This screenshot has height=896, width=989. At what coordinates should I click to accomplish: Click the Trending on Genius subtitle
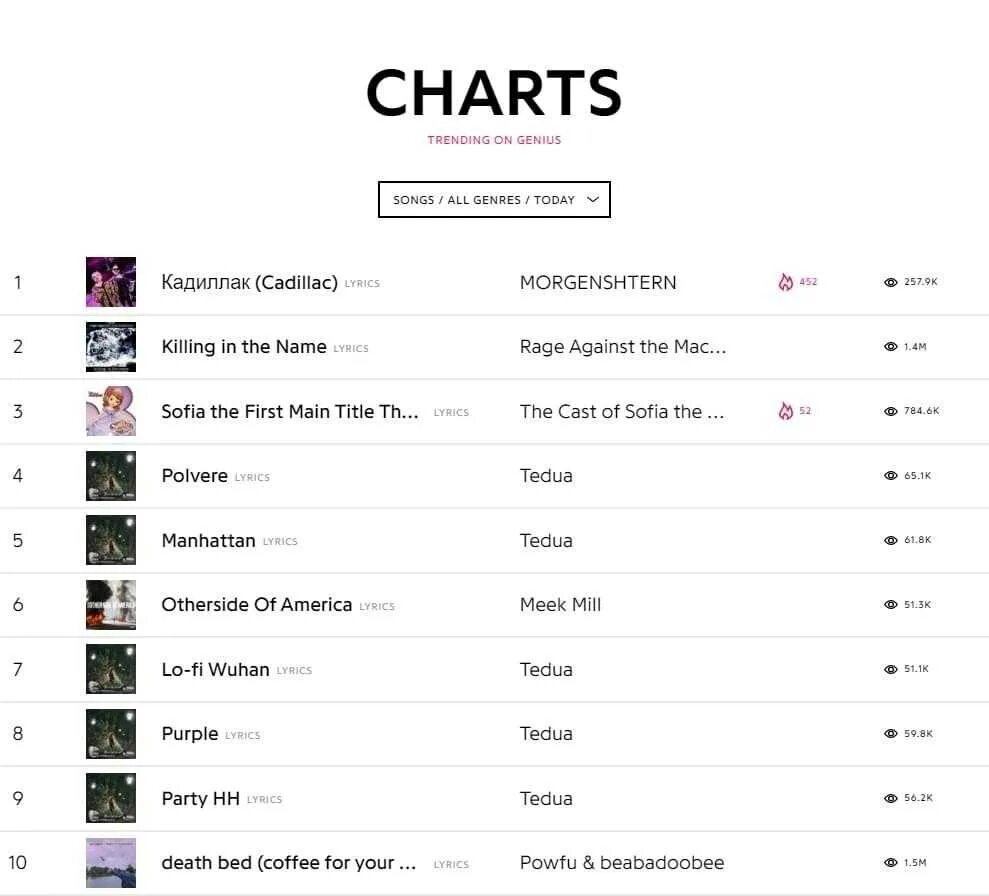(494, 140)
